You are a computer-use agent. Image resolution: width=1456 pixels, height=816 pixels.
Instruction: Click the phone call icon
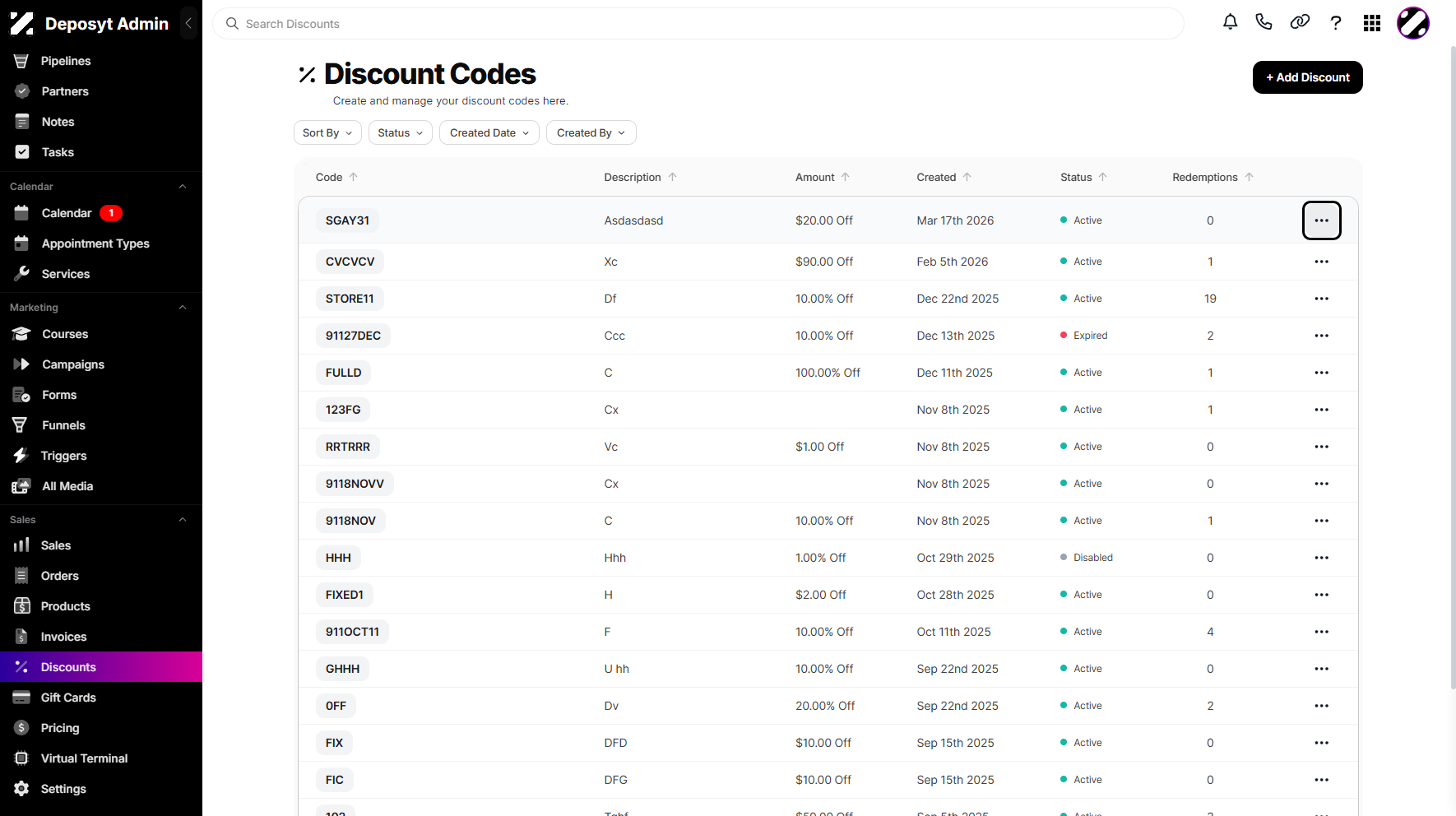[x=1264, y=23]
